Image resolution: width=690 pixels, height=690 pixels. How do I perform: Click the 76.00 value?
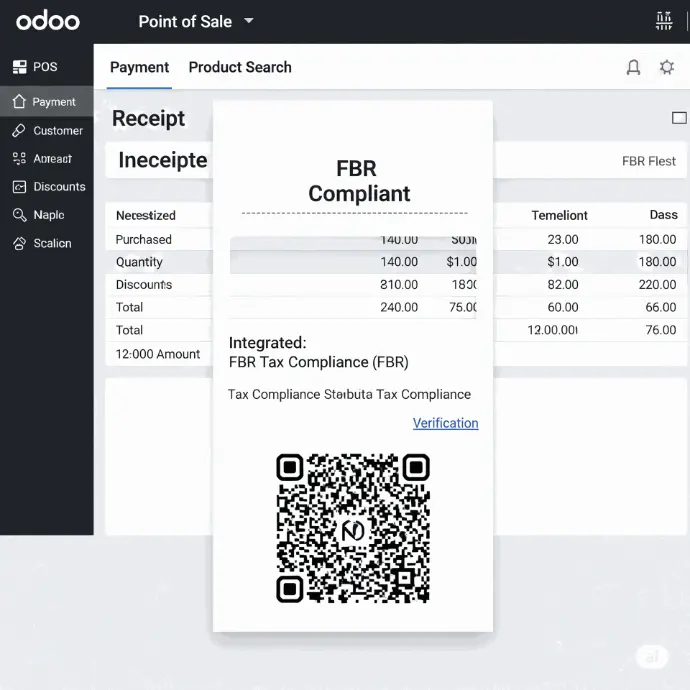tap(661, 330)
